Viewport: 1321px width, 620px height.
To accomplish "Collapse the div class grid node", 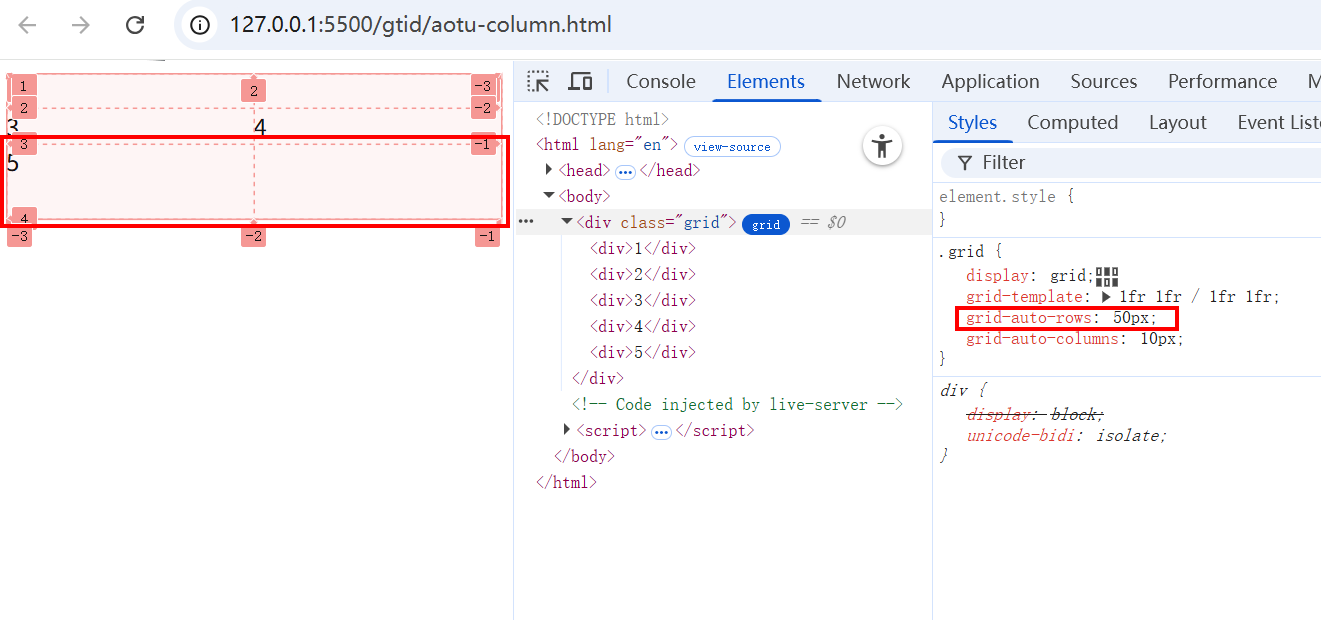I will (x=567, y=222).
